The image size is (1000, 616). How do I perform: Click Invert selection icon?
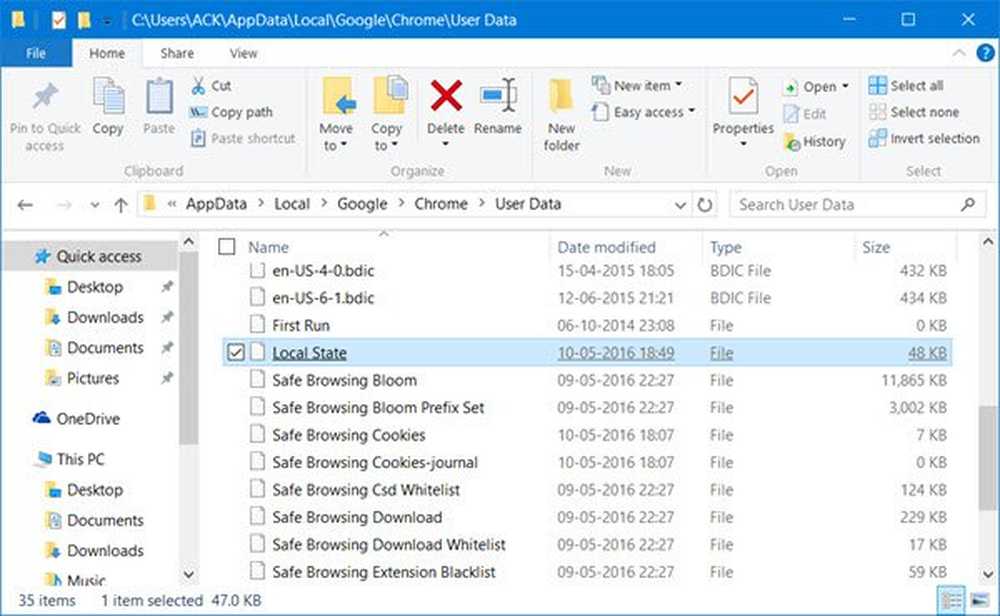[x=878, y=138]
